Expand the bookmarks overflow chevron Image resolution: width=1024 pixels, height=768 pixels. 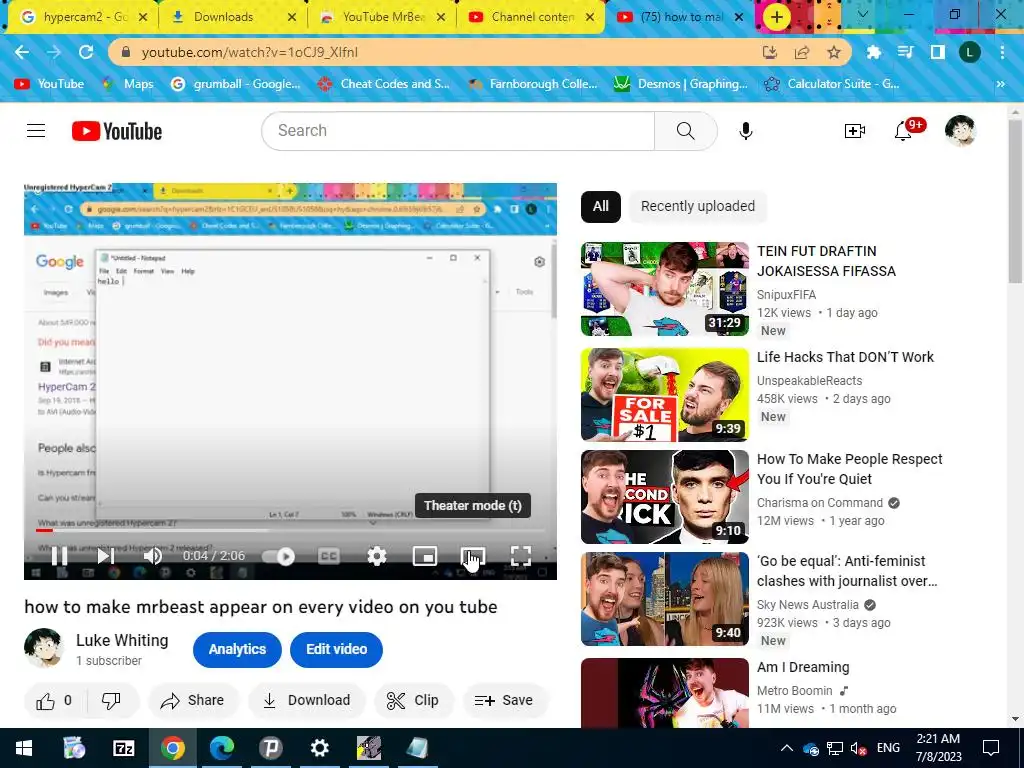(1000, 84)
